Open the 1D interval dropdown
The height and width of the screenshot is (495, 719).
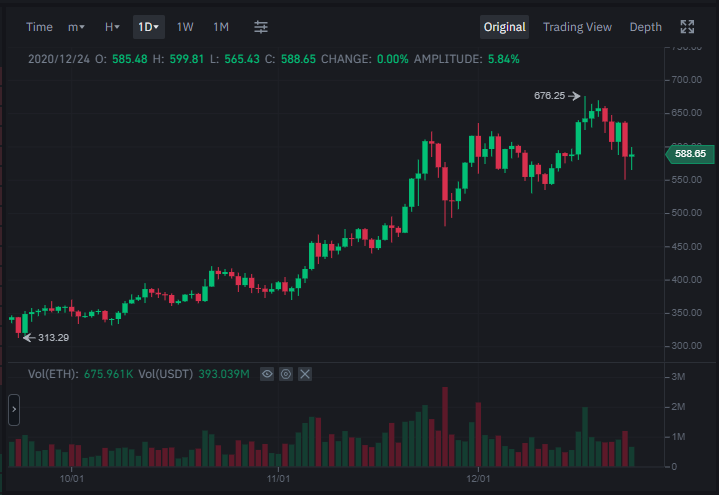(149, 27)
